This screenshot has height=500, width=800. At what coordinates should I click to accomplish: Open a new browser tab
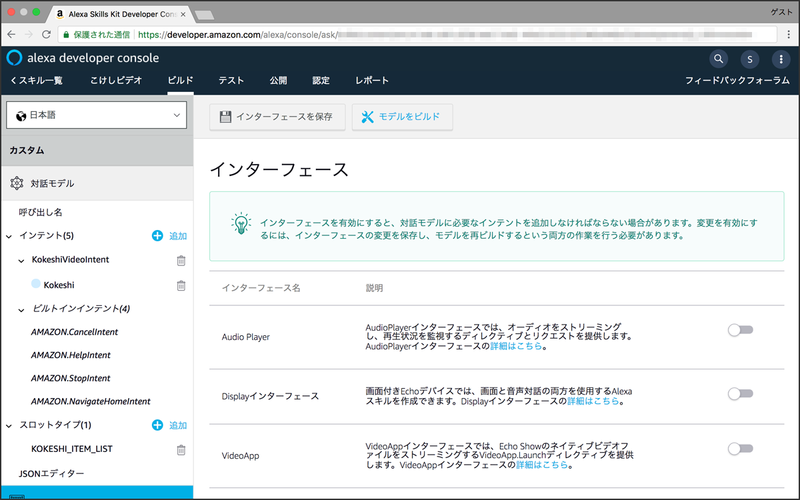[204, 15]
